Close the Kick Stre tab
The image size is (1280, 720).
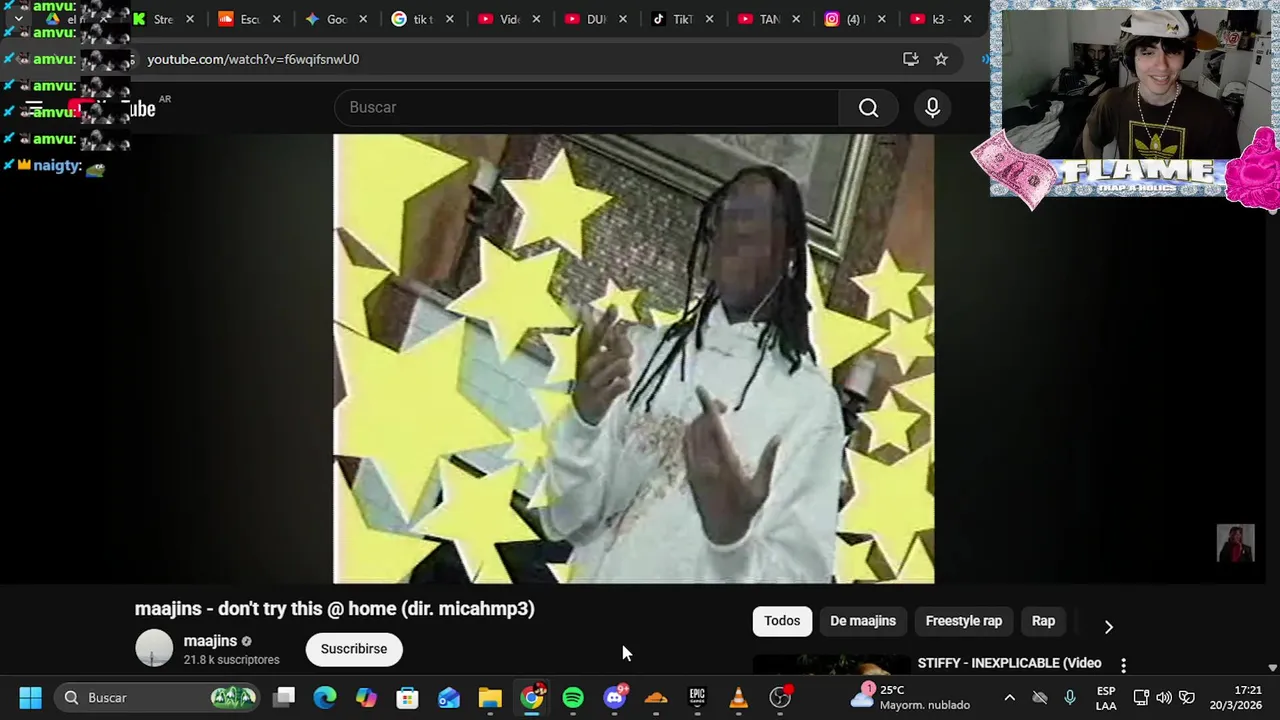pos(190,19)
